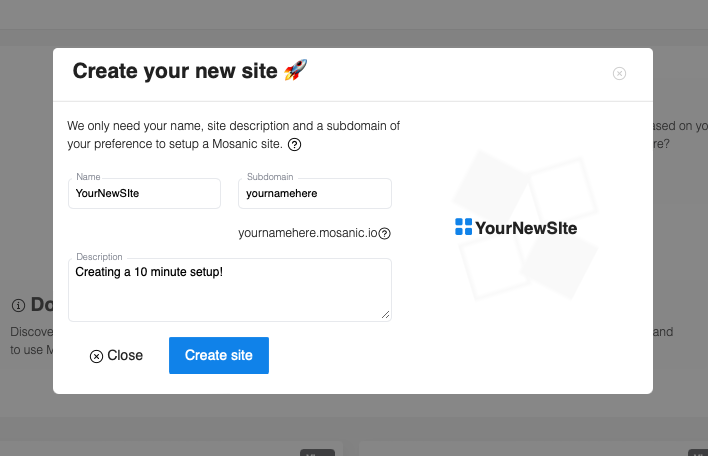Click the Name field label
Screen dimensions: 708x456
pos(88,177)
